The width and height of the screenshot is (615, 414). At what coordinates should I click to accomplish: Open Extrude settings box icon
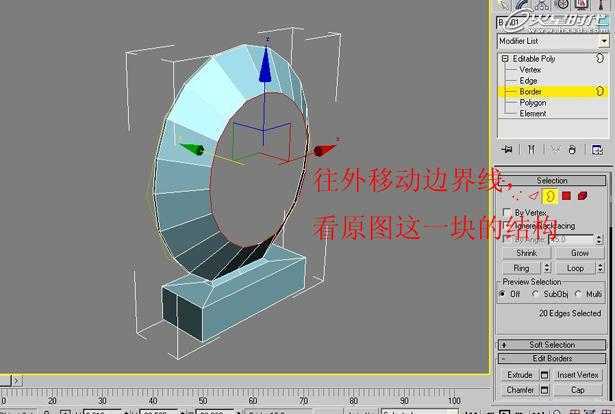click(544, 375)
